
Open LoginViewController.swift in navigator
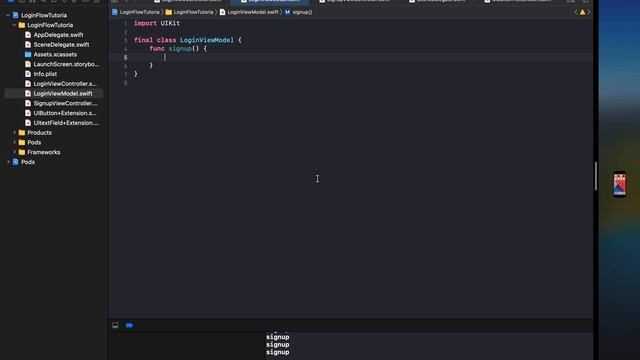[65, 84]
